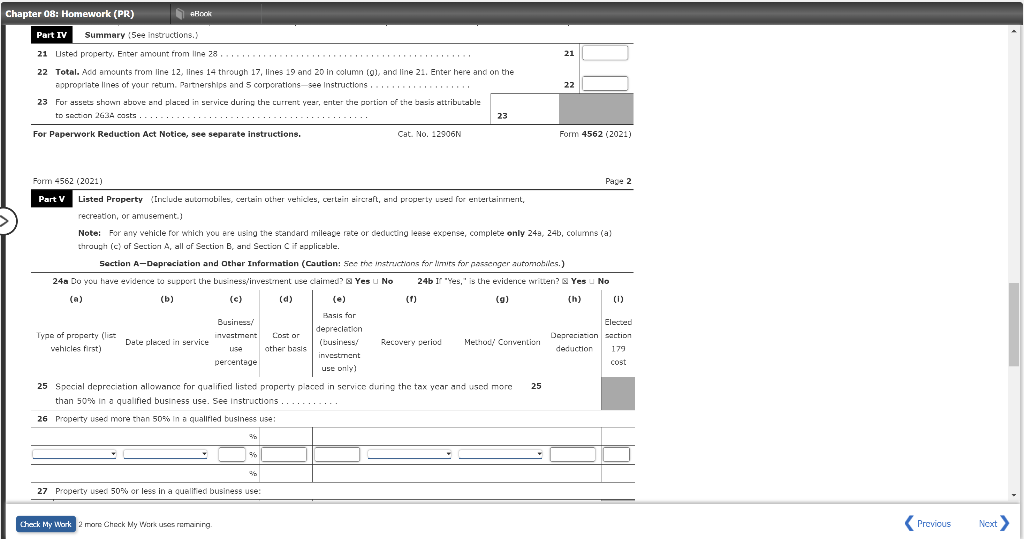Click the 'Recovery period' column header
The height and width of the screenshot is (539, 1024).
pos(411,342)
